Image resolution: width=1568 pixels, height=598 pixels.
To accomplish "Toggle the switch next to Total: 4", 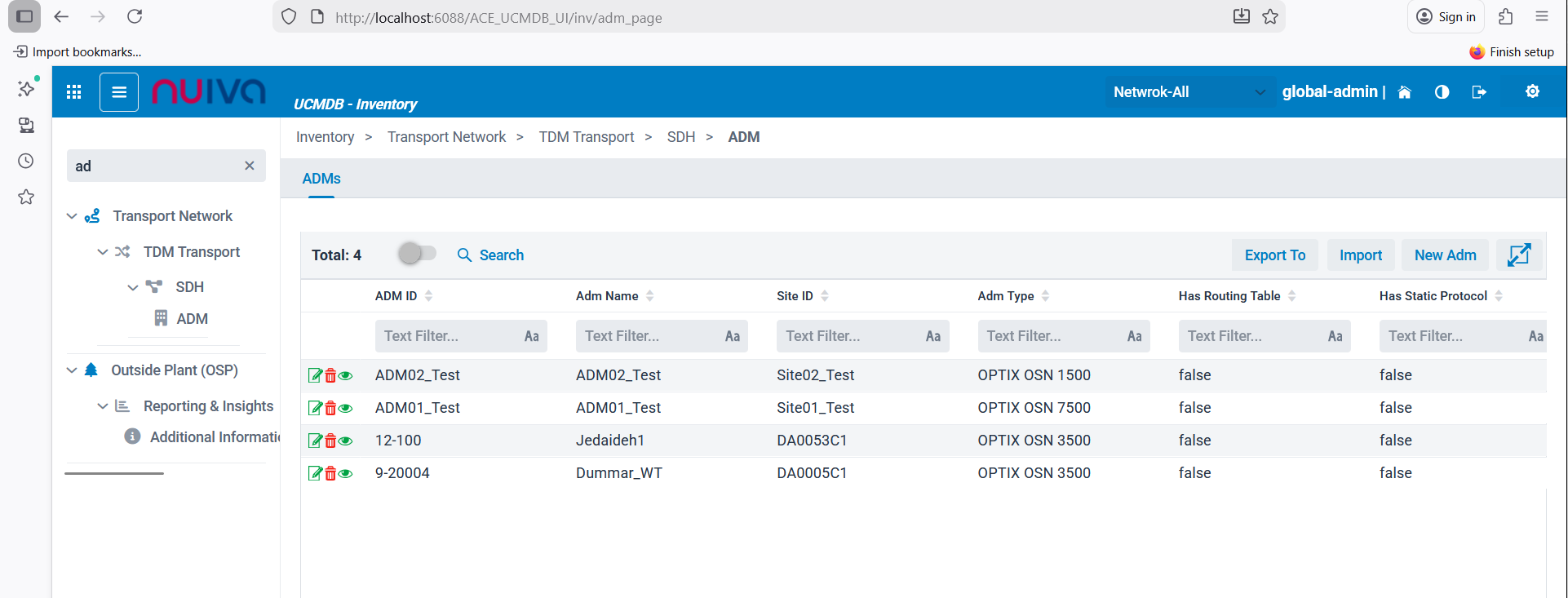I will [x=417, y=254].
